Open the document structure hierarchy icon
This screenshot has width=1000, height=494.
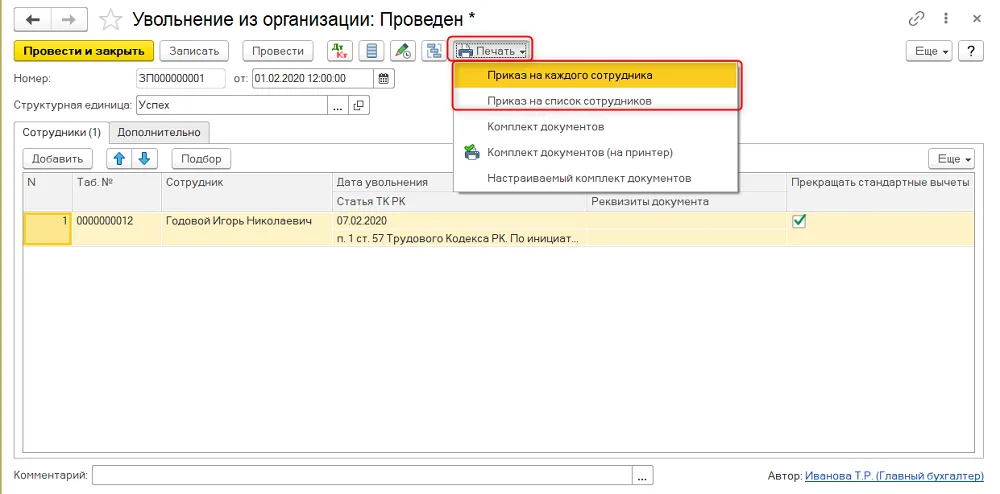tap(434, 51)
